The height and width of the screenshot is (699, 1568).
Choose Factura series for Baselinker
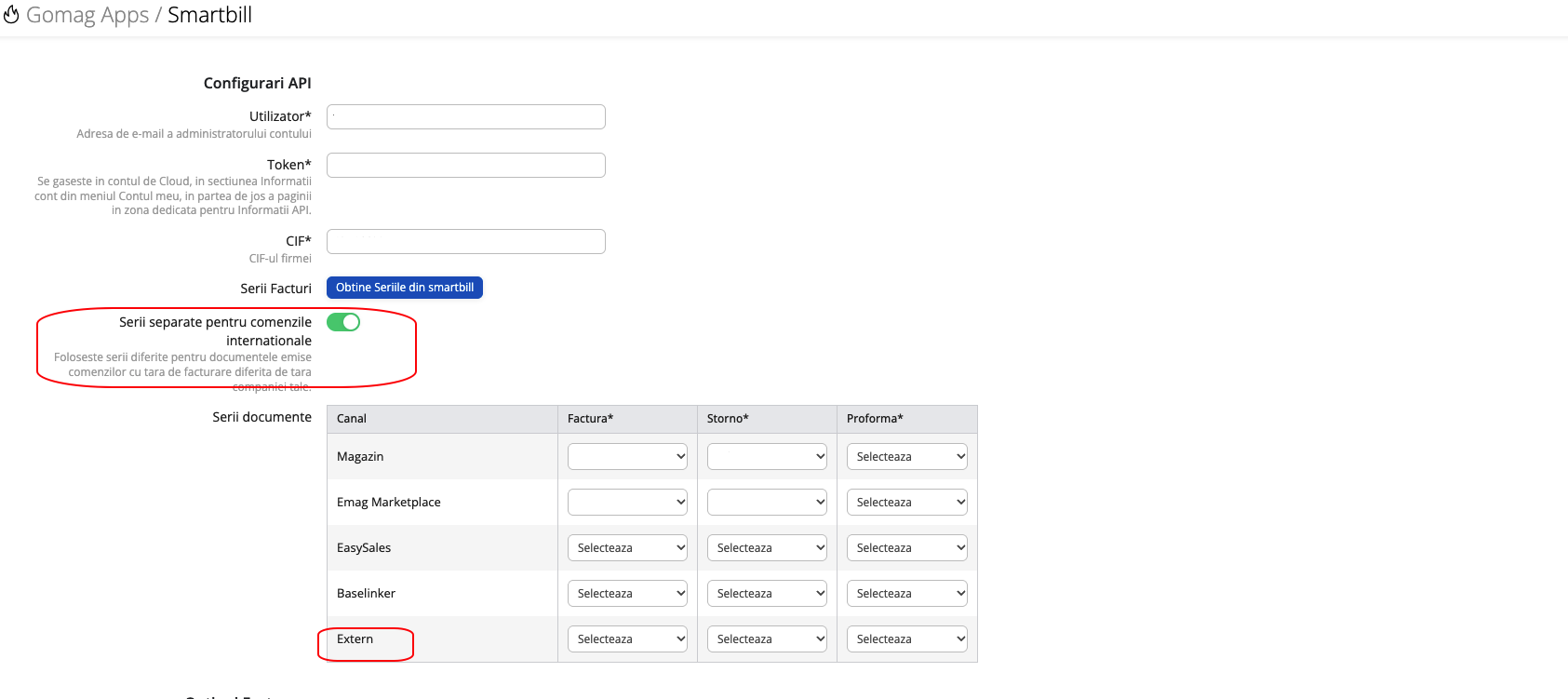(x=628, y=594)
